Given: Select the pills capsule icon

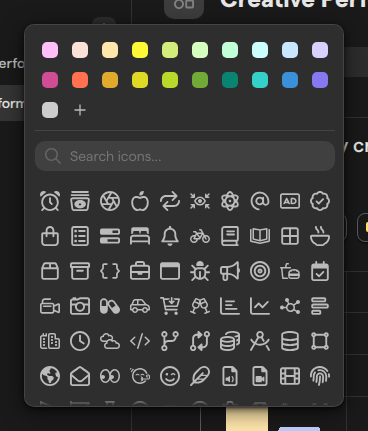Looking at the screenshot, I should 110,306.
